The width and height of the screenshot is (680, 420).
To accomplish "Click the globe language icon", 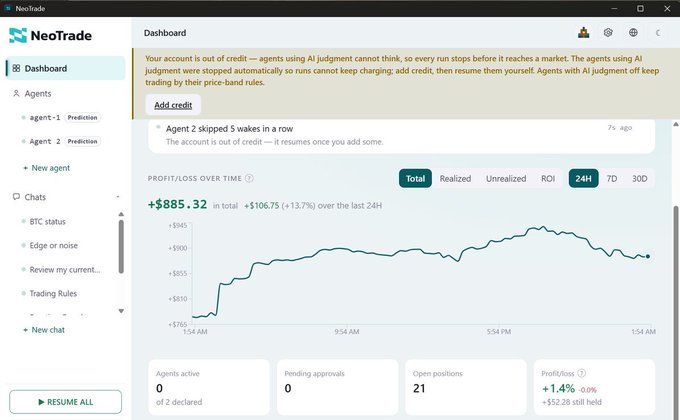I will click(x=633, y=33).
